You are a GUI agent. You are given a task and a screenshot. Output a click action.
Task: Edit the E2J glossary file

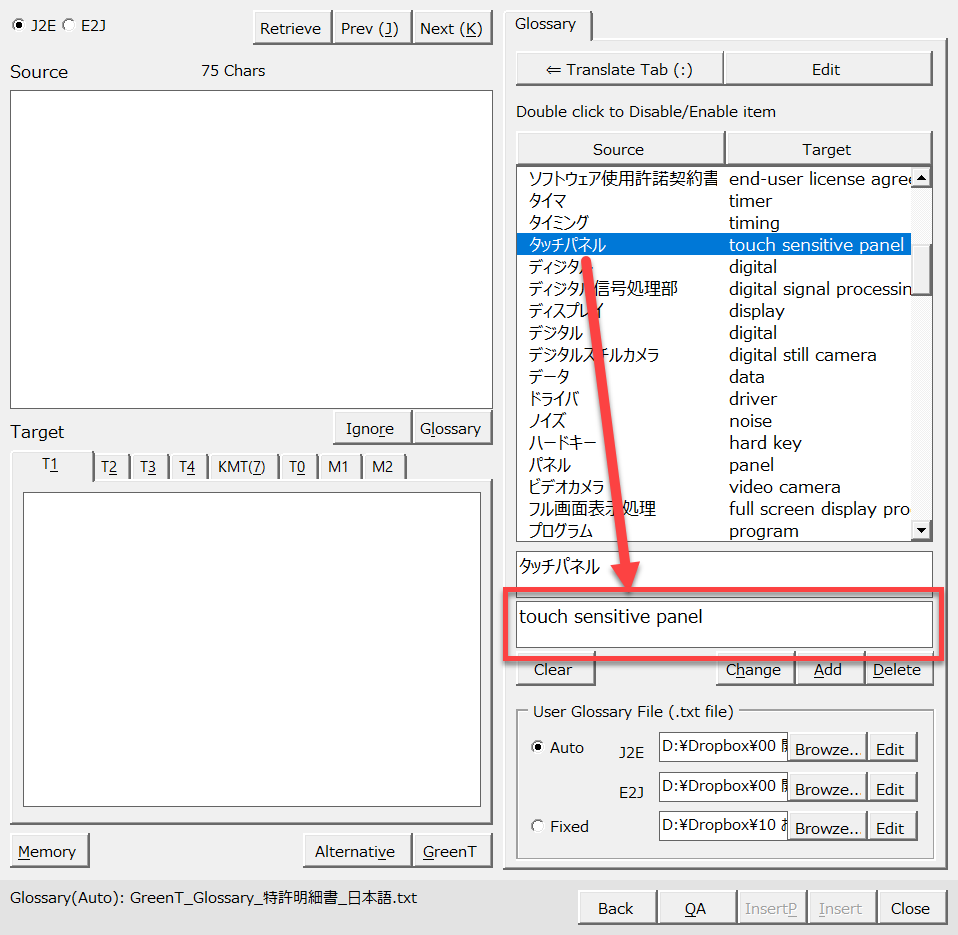point(890,789)
